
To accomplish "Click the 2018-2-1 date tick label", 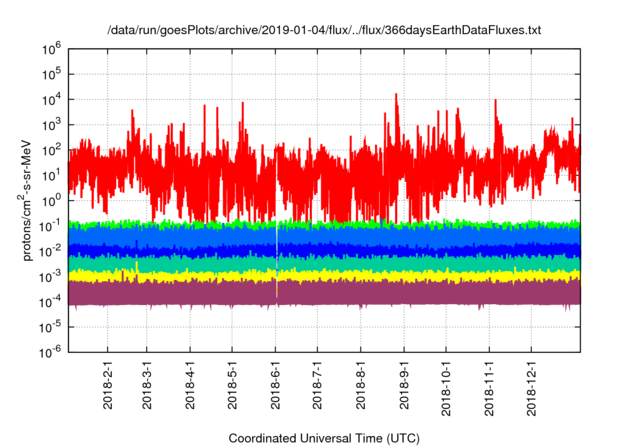I will coord(107,385).
